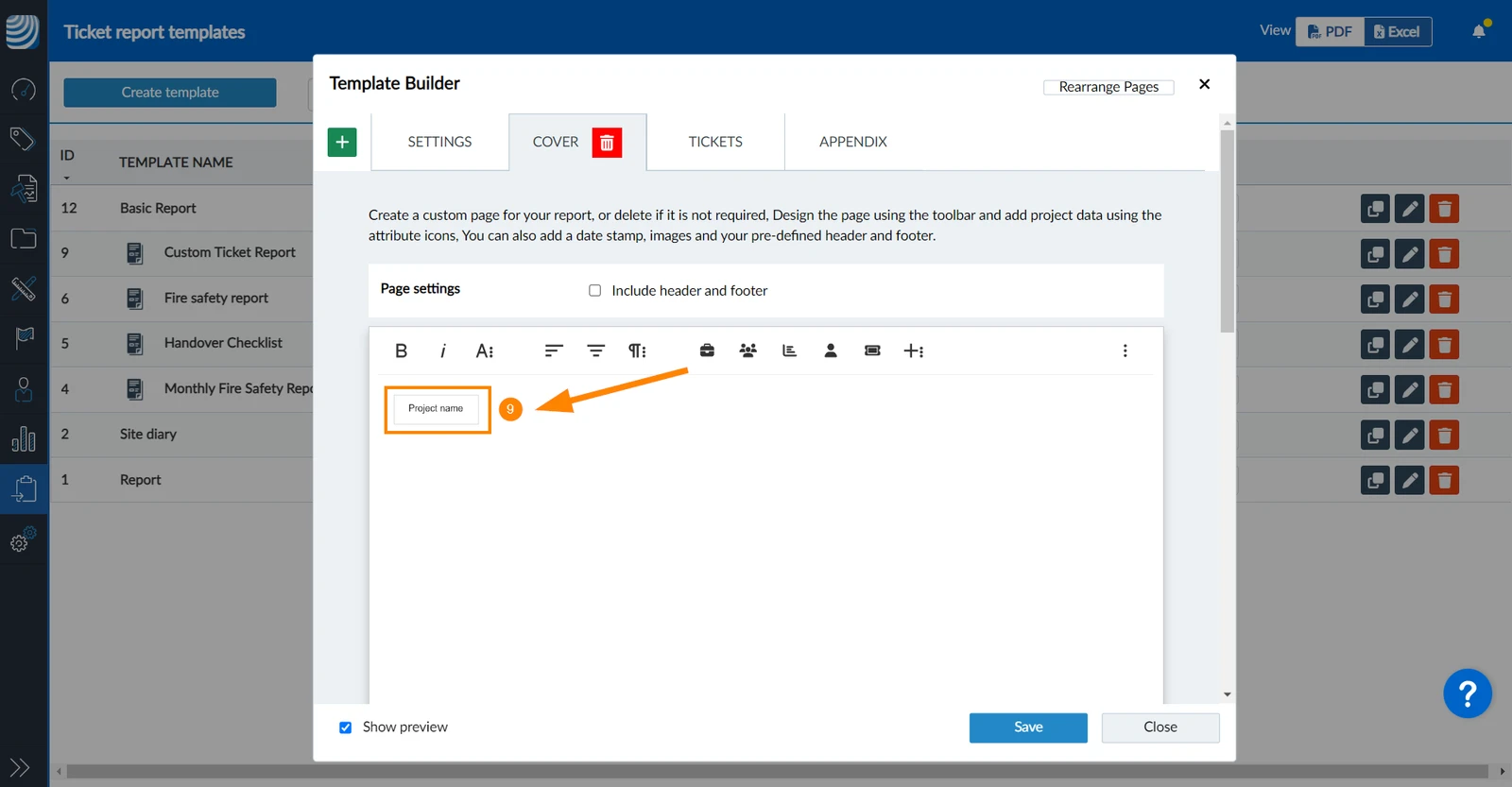The width and height of the screenshot is (1512, 787).
Task: Uncheck the Show preview checkbox
Action: pyautogui.click(x=346, y=727)
